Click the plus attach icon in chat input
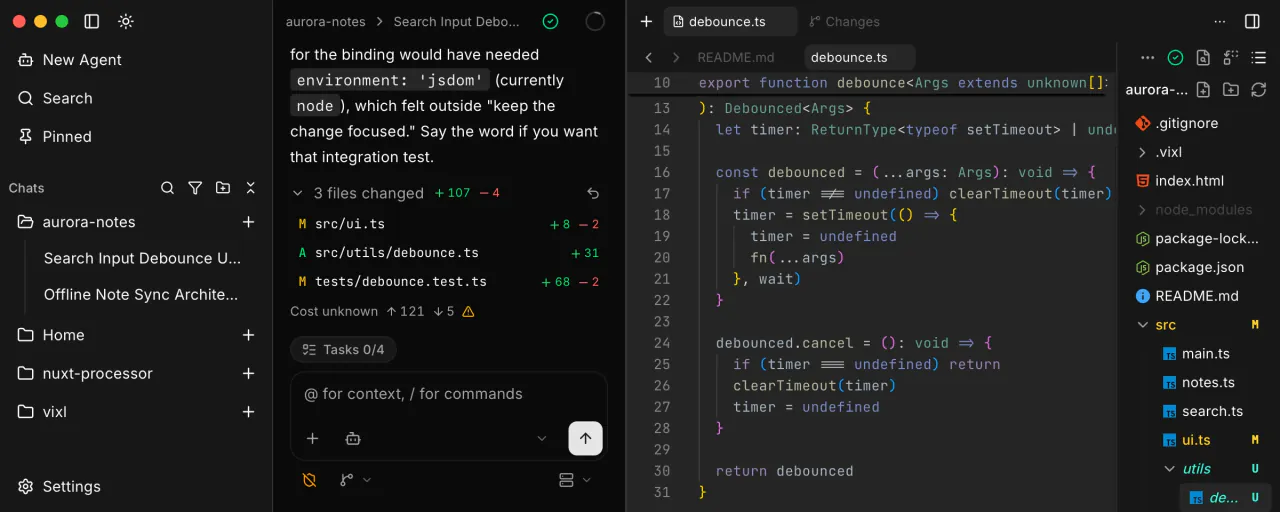 pos(312,438)
